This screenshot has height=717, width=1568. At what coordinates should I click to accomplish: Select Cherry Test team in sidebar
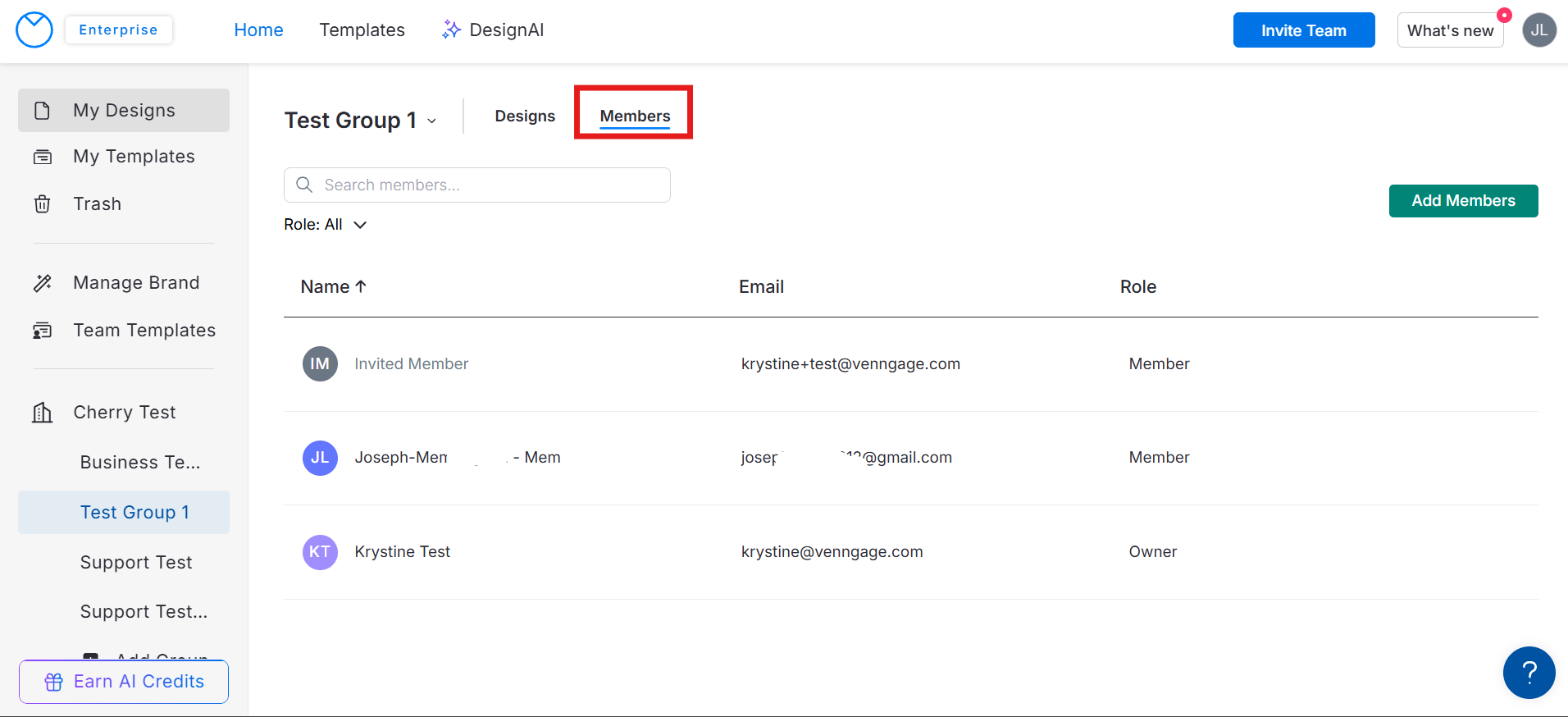(x=124, y=413)
